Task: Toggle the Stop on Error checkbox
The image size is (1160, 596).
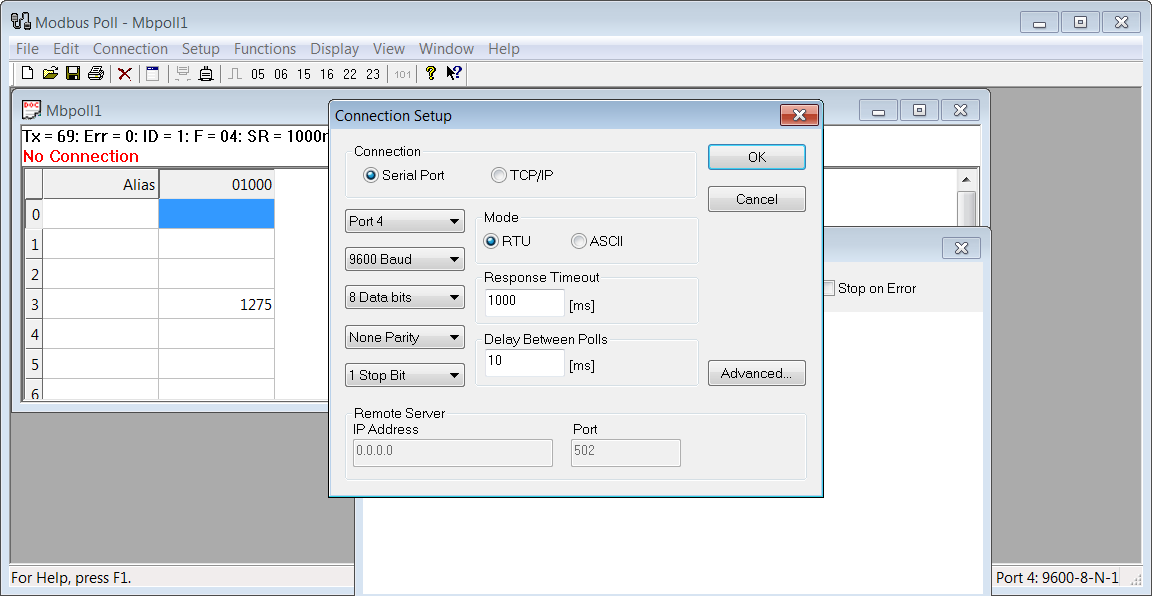Action: tap(829, 288)
